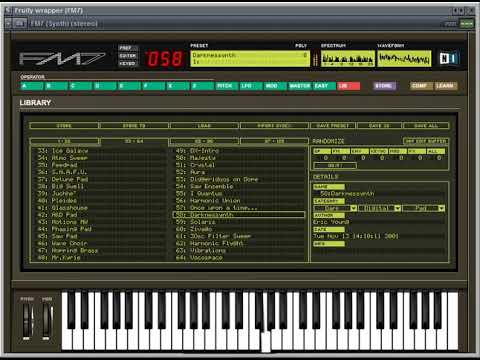Switch to the LFO page
The width and height of the screenshot is (480, 360).
(x=251, y=86)
